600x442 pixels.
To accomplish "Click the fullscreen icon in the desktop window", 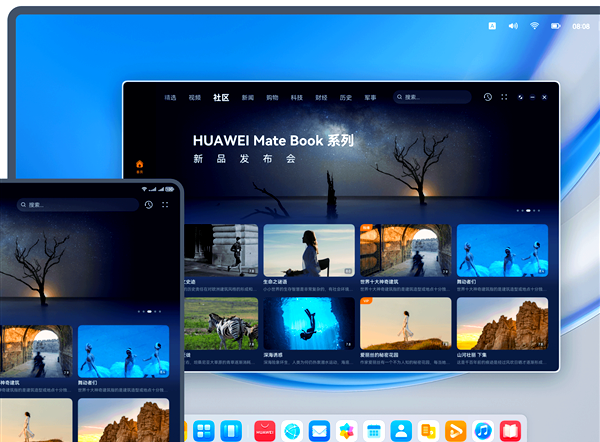I will (504, 97).
